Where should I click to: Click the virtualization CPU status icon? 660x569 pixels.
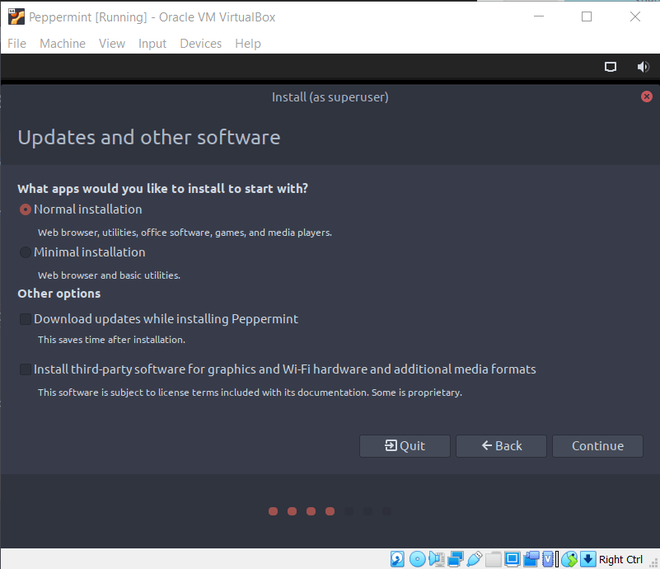pos(550,559)
